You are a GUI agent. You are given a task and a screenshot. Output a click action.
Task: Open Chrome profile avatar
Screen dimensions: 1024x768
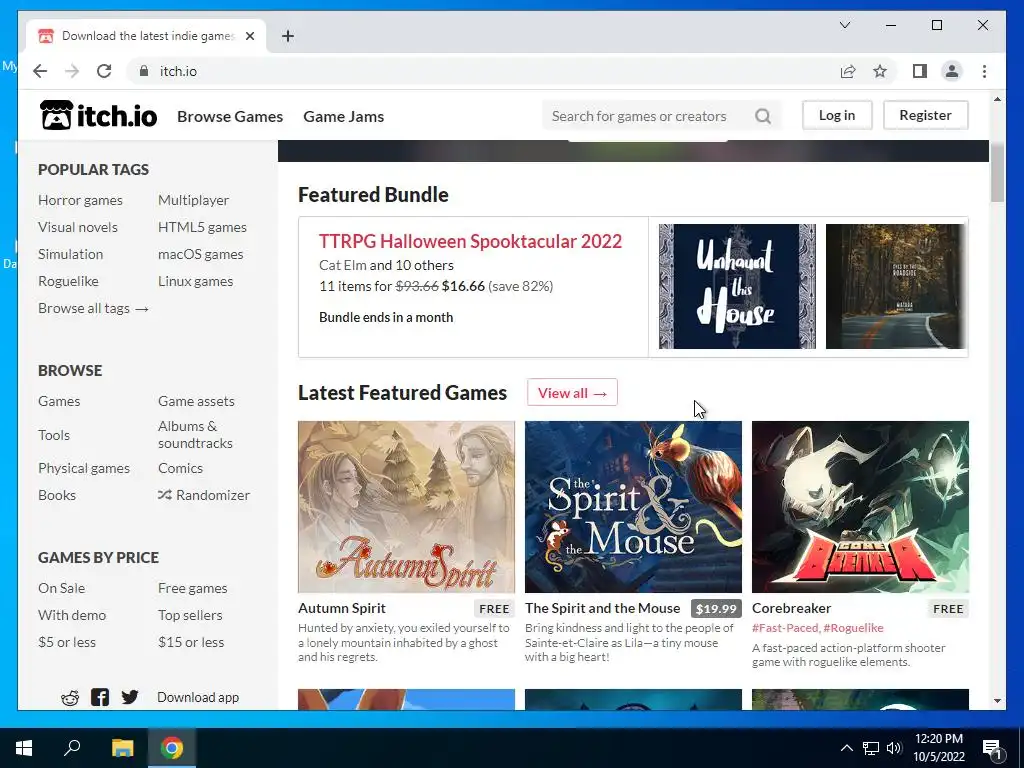point(952,71)
